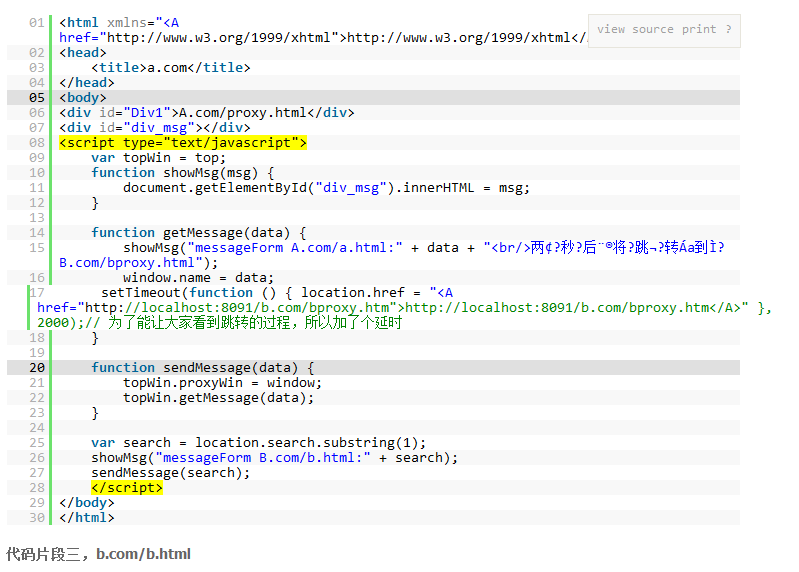799x572 pixels.
Task: Click the var search substring line
Action: [258, 443]
